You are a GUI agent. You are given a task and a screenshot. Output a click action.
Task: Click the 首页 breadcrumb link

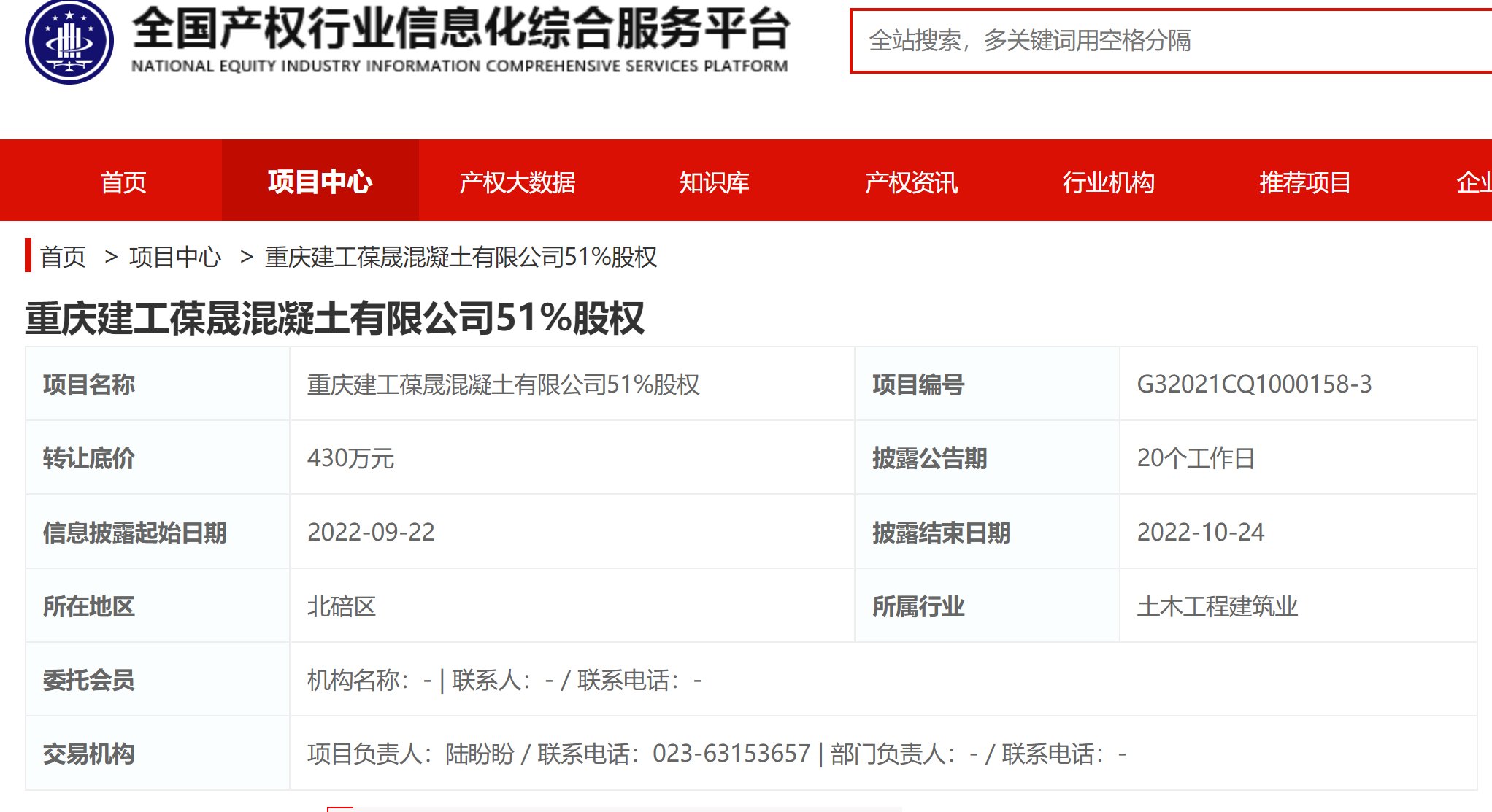coord(63,257)
